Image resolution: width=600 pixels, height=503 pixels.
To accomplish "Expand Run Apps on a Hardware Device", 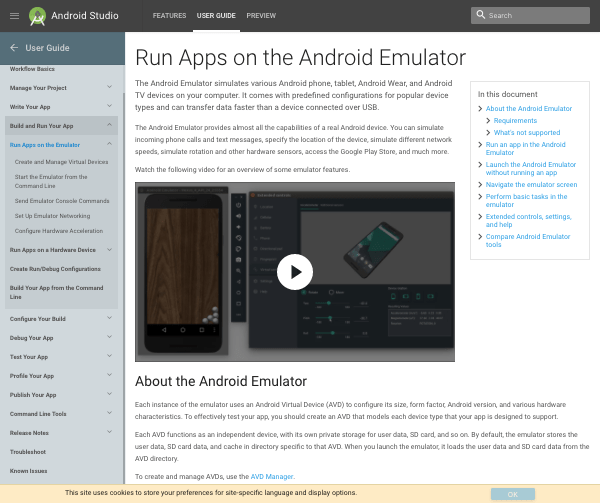I will 109,249.
